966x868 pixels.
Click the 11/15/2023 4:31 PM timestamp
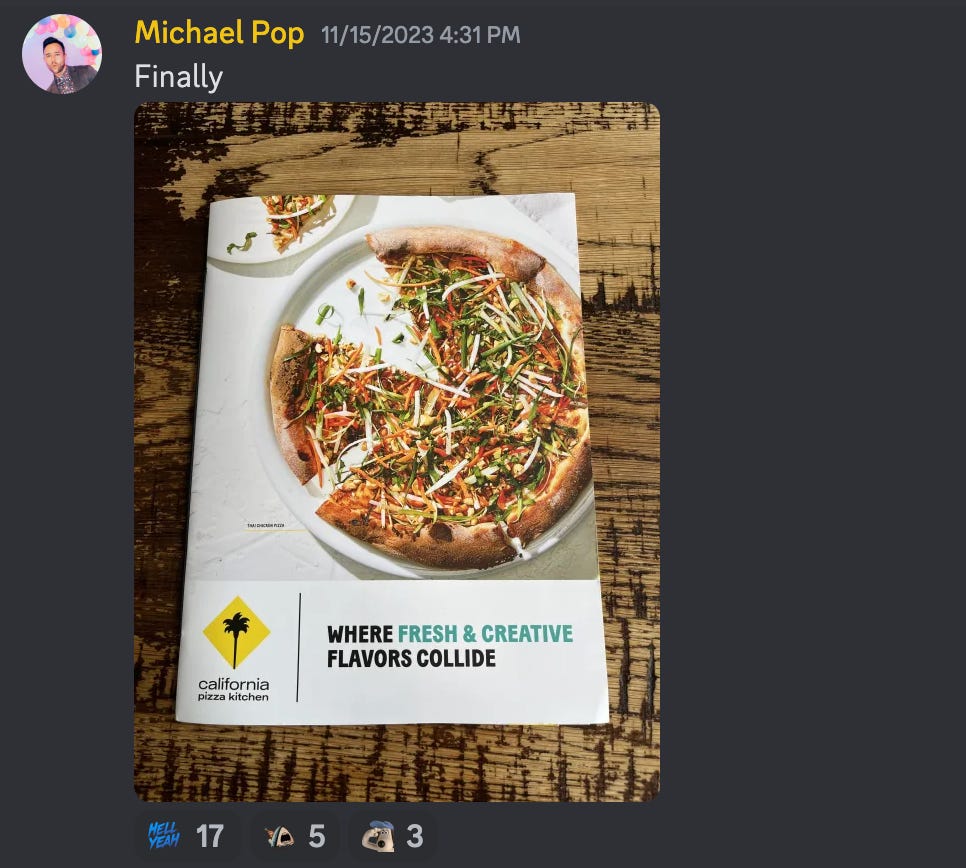point(421,34)
